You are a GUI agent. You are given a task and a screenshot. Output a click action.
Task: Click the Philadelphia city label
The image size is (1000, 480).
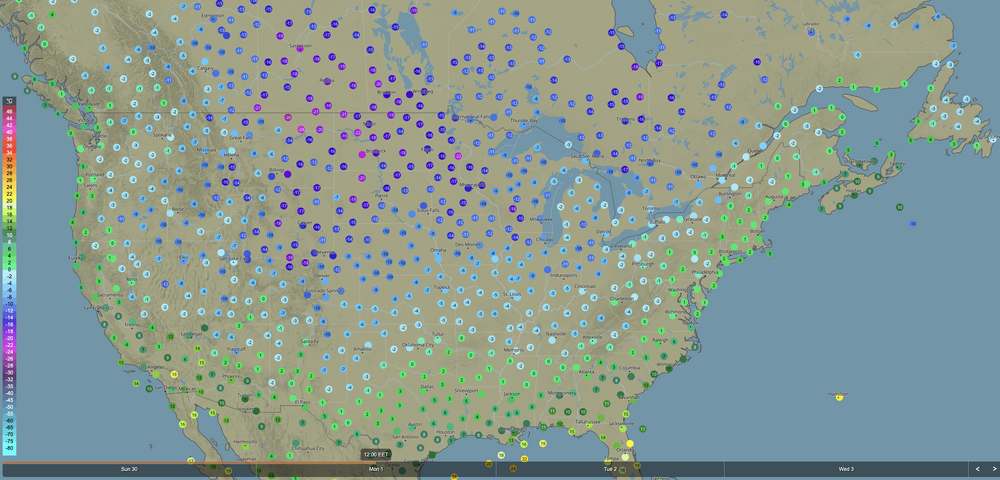[x=703, y=272]
